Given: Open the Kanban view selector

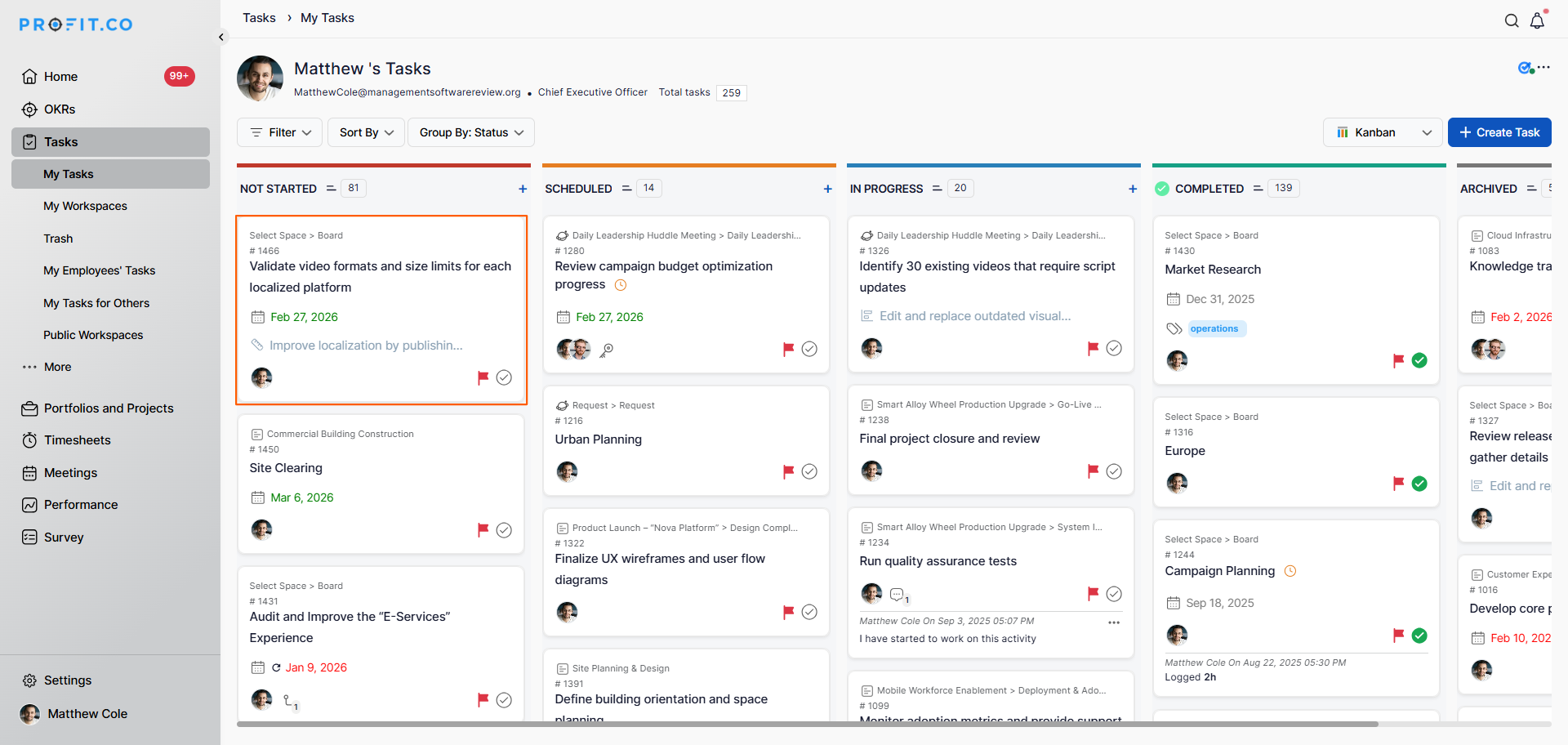Looking at the screenshot, I should coord(1383,132).
